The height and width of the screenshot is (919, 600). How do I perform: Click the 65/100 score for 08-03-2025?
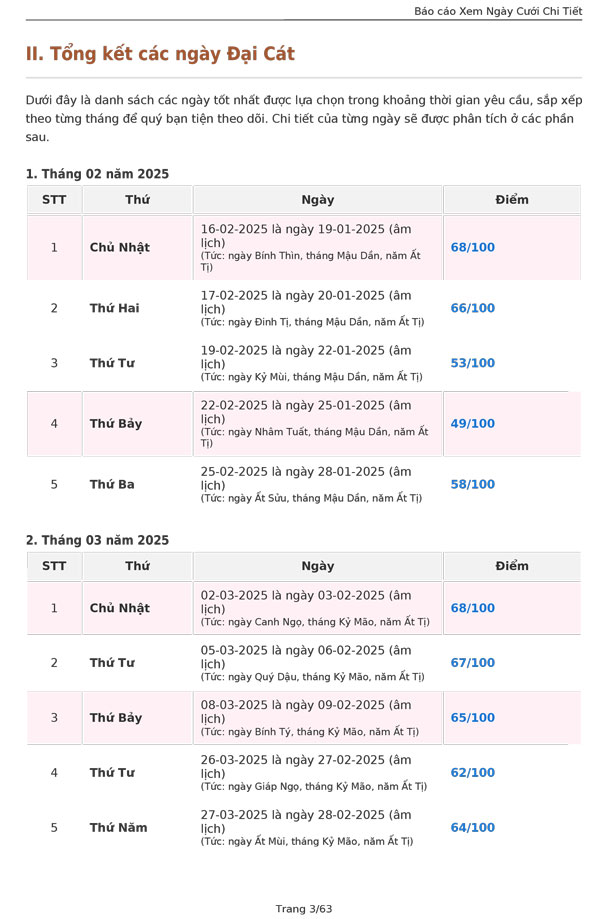point(472,717)
